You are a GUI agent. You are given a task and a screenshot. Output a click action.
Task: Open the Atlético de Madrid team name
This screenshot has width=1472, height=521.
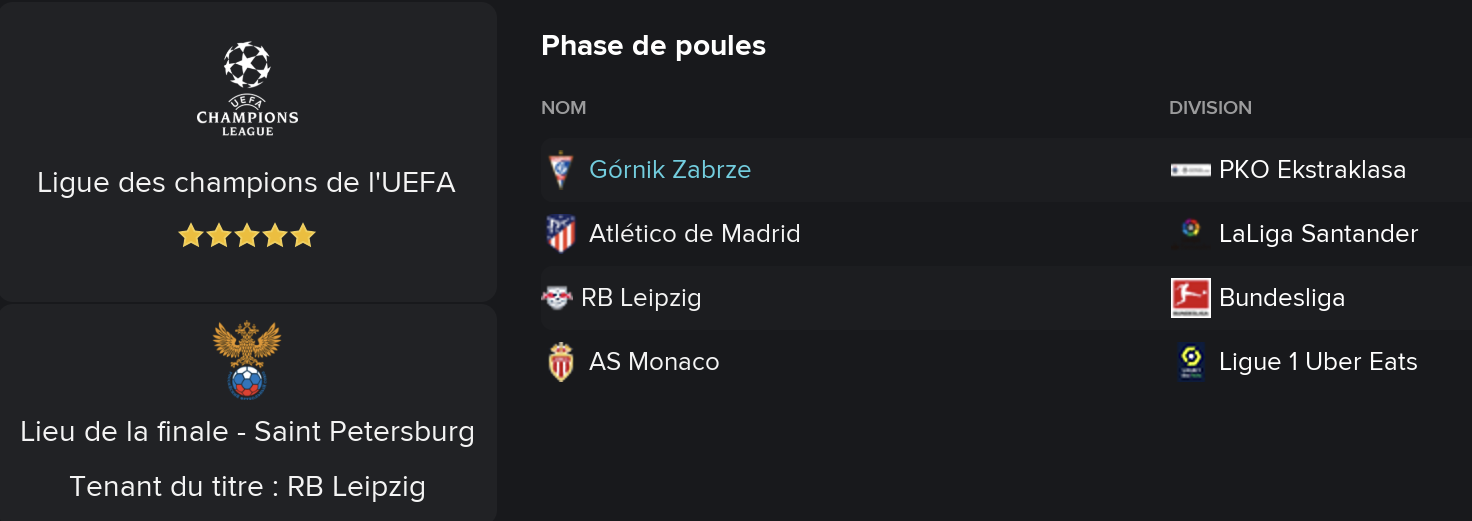pyautogui.click(x=695, y=234)
